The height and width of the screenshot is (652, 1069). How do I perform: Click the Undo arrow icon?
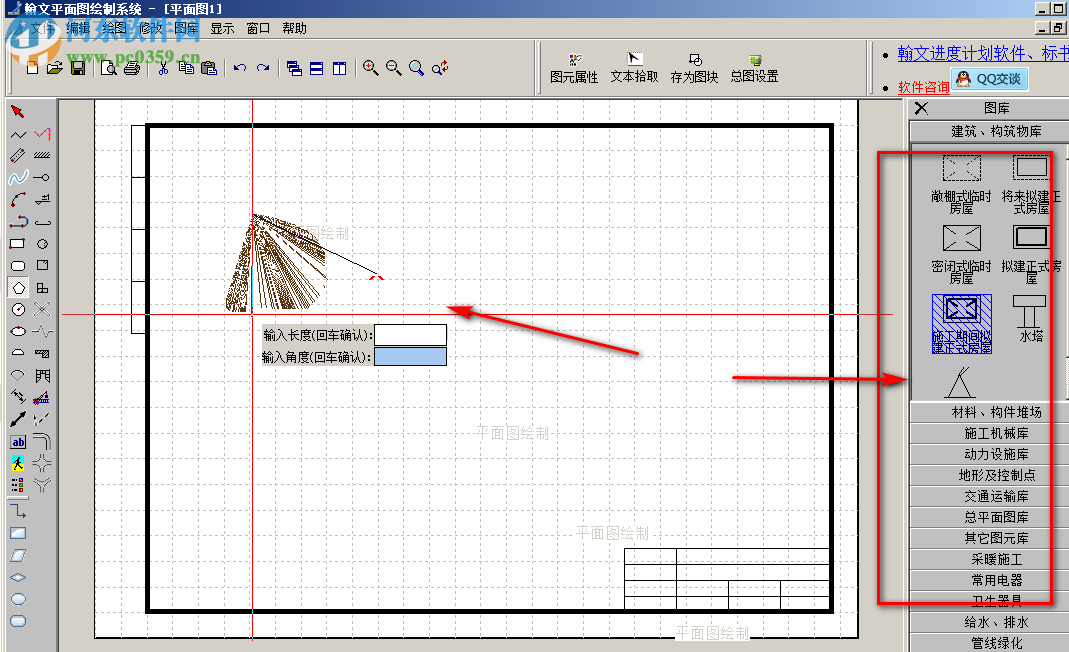[239, 68]
